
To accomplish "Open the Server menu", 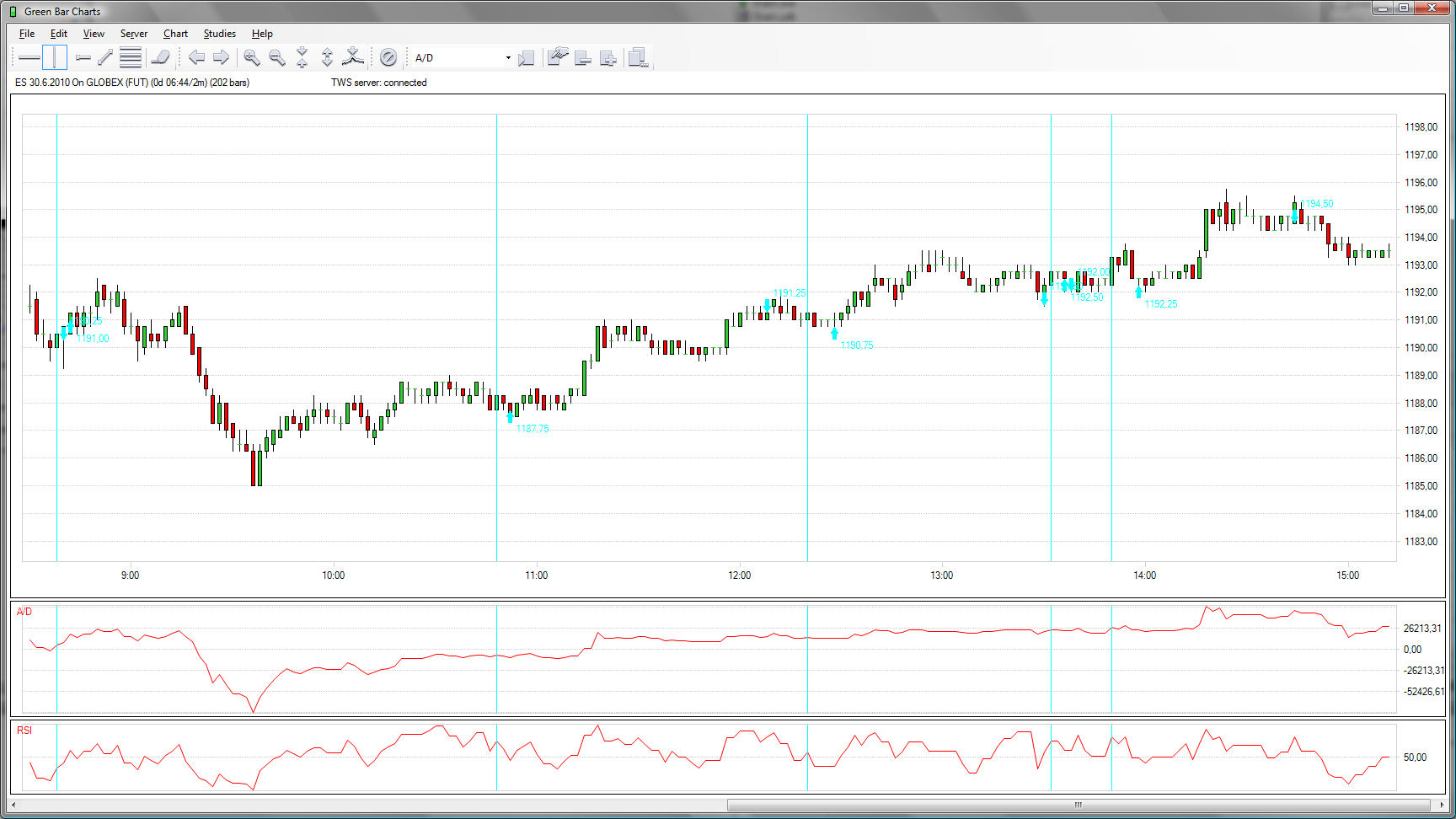I will (133, 34).
